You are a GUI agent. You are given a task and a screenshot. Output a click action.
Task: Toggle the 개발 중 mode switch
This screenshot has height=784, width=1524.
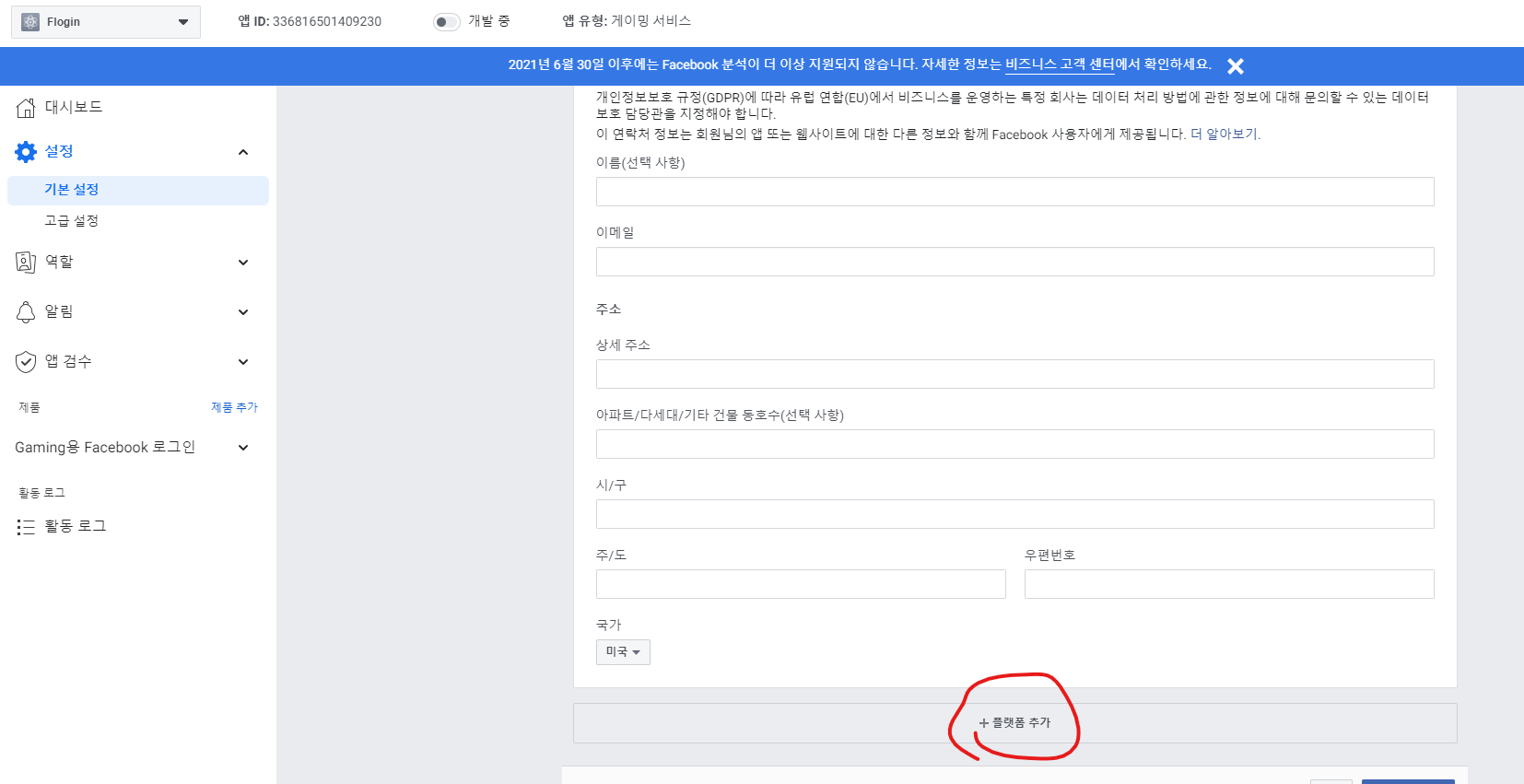(447, 22)
